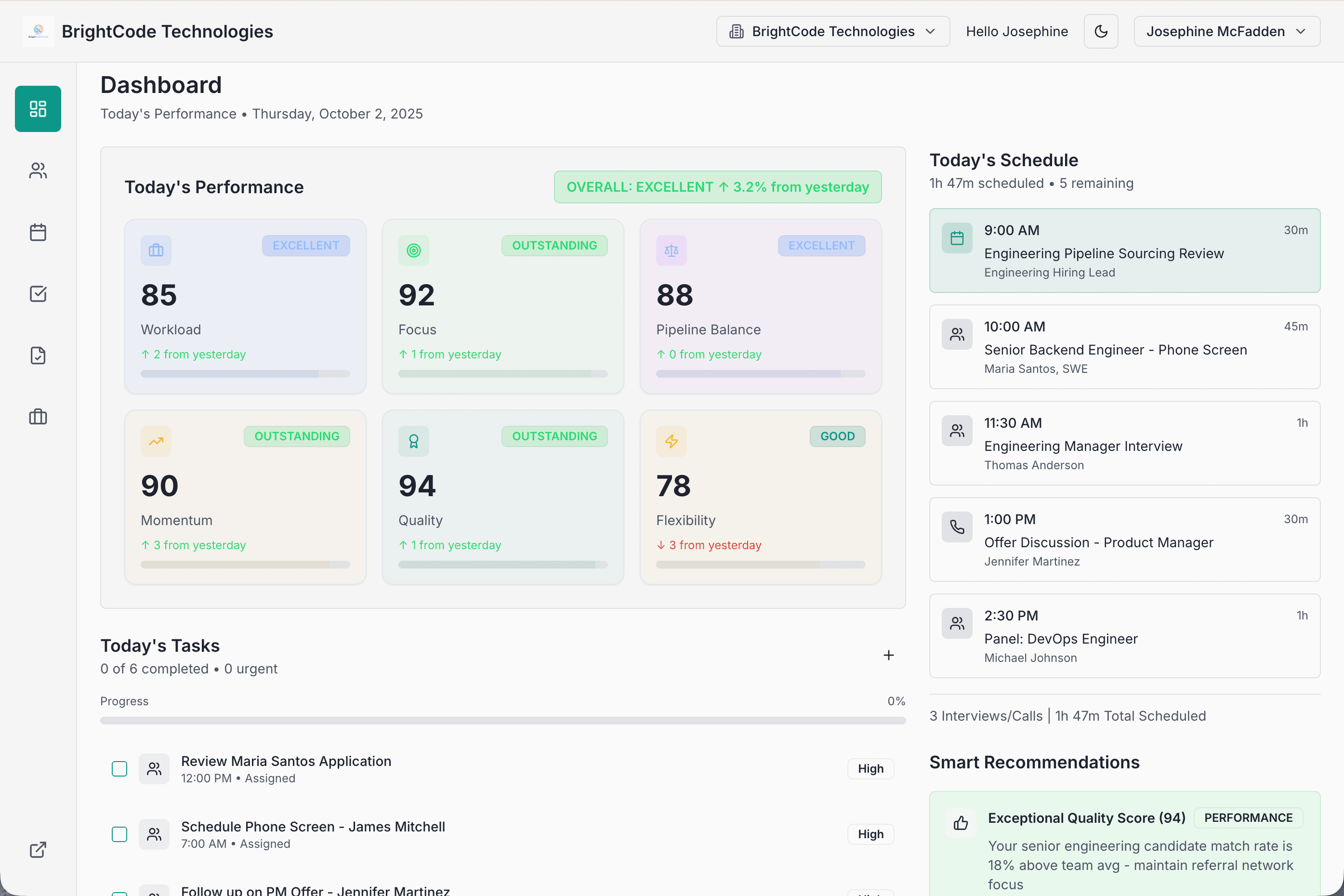
Task: Click the Overall Excellent performance badge
Action: (717, 187)
